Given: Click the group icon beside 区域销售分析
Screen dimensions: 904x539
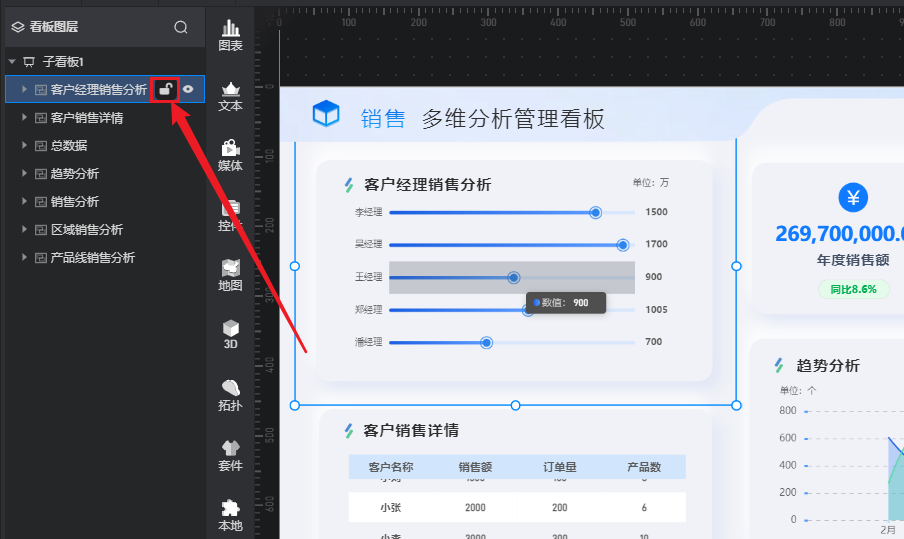Looking at the screenshot, I should click(x=41, y=229).
